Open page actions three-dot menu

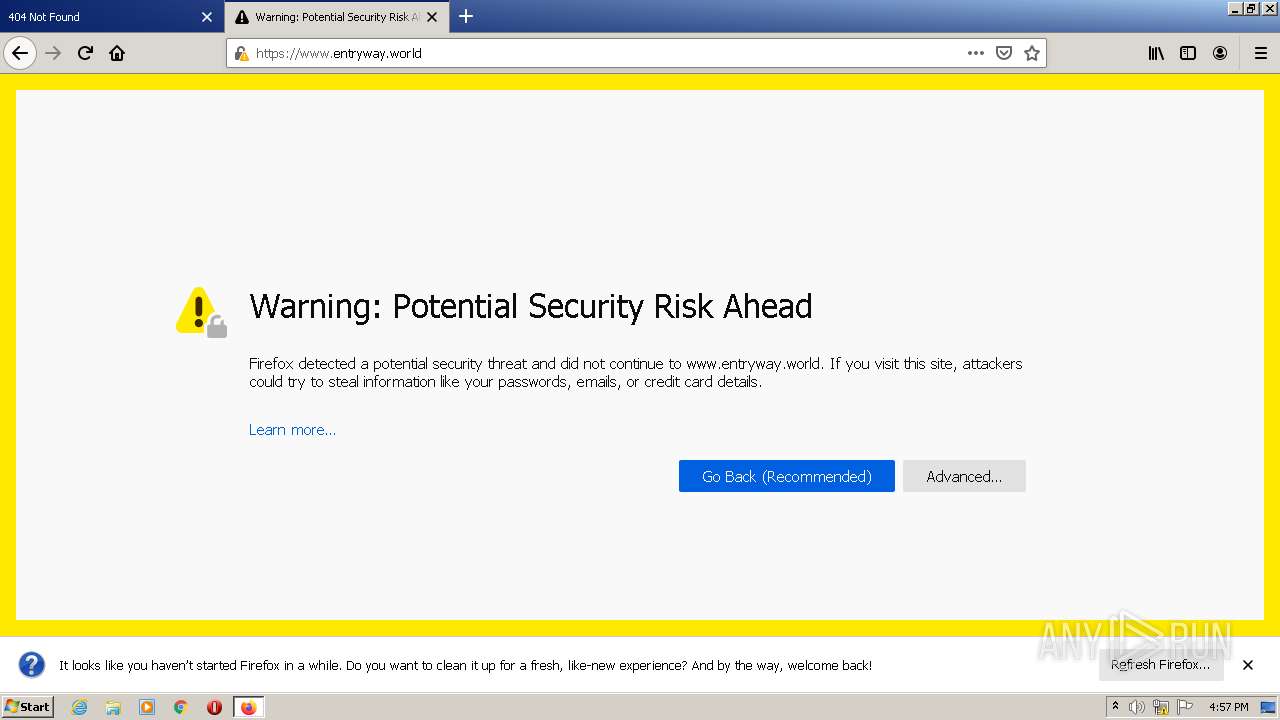tap(976, 53)
